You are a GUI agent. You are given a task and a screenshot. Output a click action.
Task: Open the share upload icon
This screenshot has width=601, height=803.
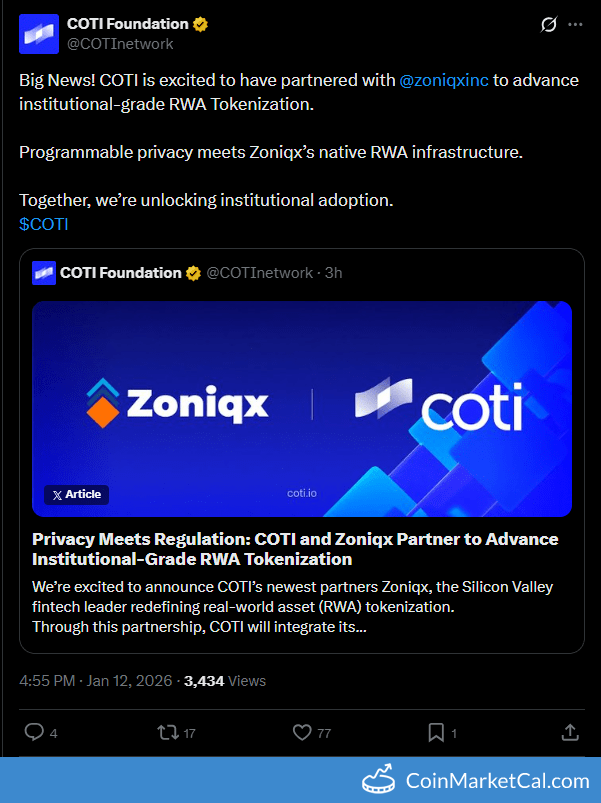[x=570, y=732]
